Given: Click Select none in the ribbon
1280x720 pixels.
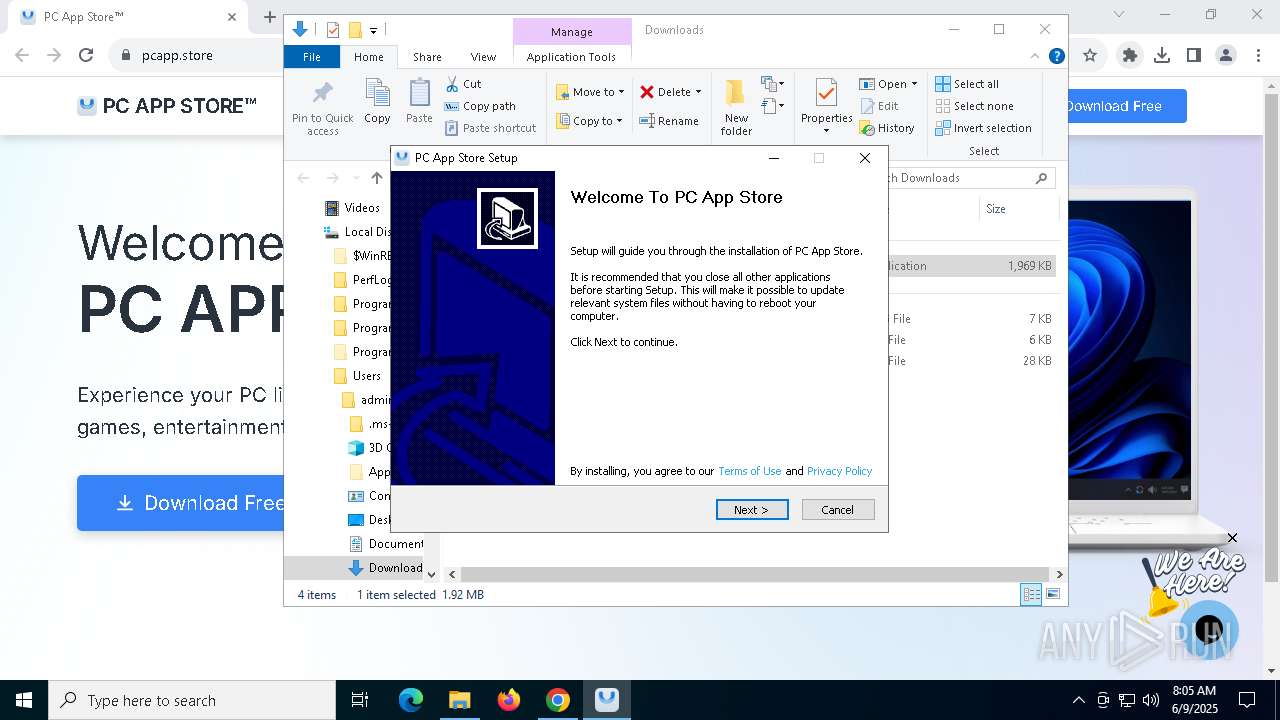Looking at the screenshot, I should [974, 106].
